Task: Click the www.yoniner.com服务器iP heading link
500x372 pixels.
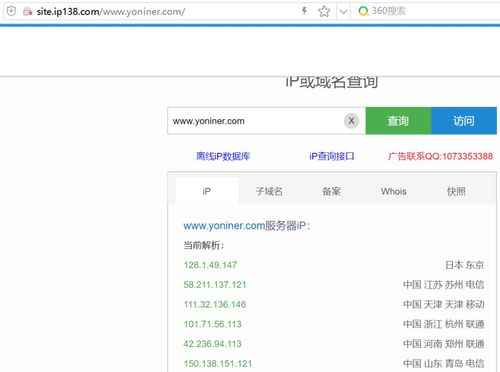Action: [x=247, y=226]
